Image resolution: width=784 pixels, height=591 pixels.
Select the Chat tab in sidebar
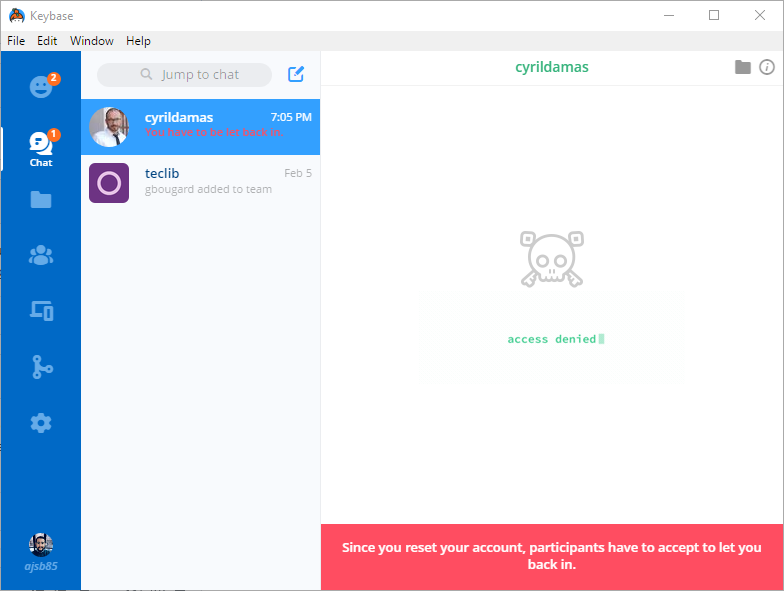(x=41, y=148)
